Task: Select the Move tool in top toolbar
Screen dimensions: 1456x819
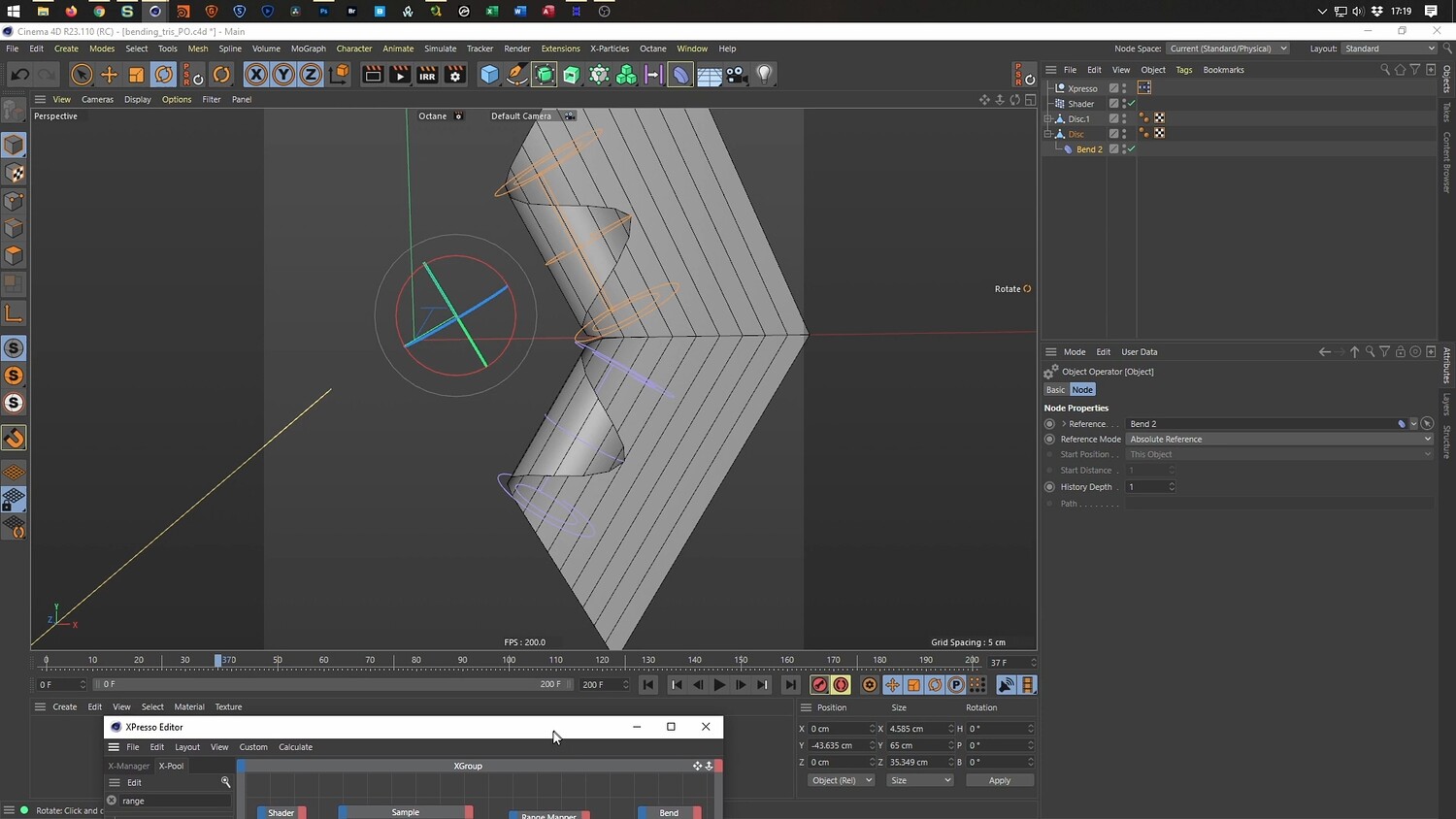Action: coord(109,75)
